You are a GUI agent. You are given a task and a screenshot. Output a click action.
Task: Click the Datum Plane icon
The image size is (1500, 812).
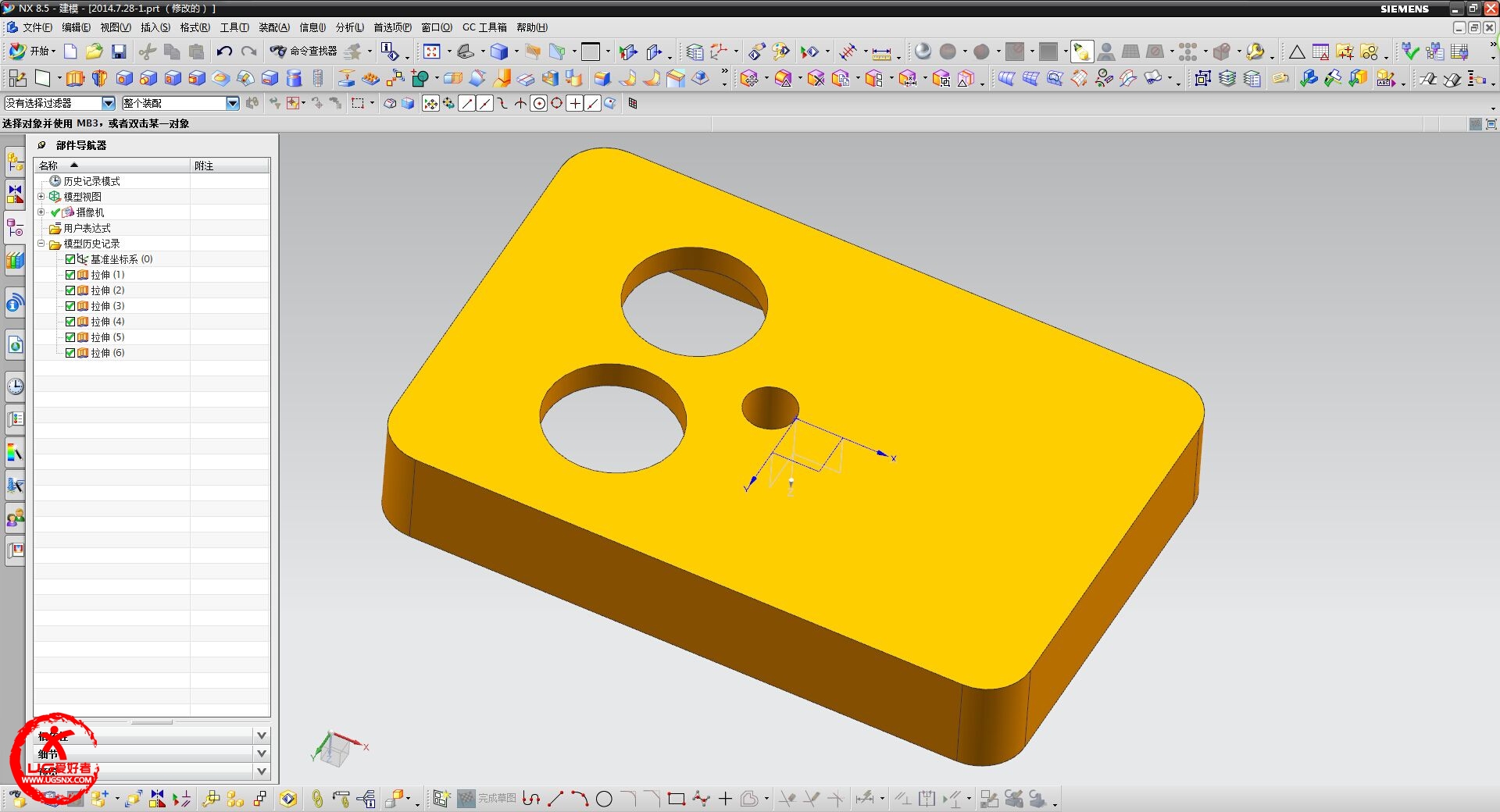[43, 78]
